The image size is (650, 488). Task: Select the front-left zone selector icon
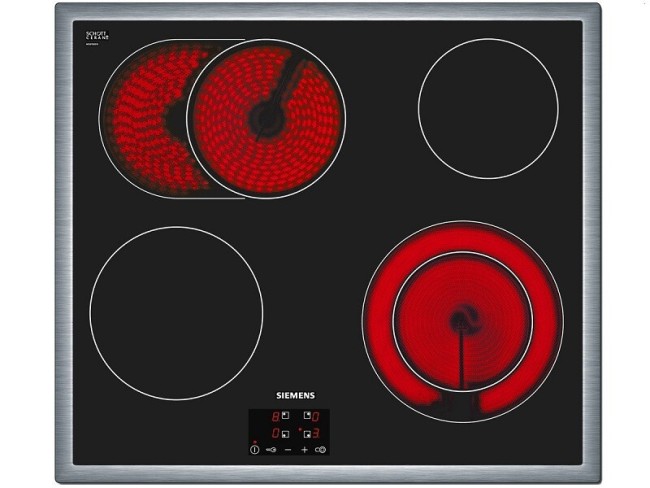click(285, 434)
